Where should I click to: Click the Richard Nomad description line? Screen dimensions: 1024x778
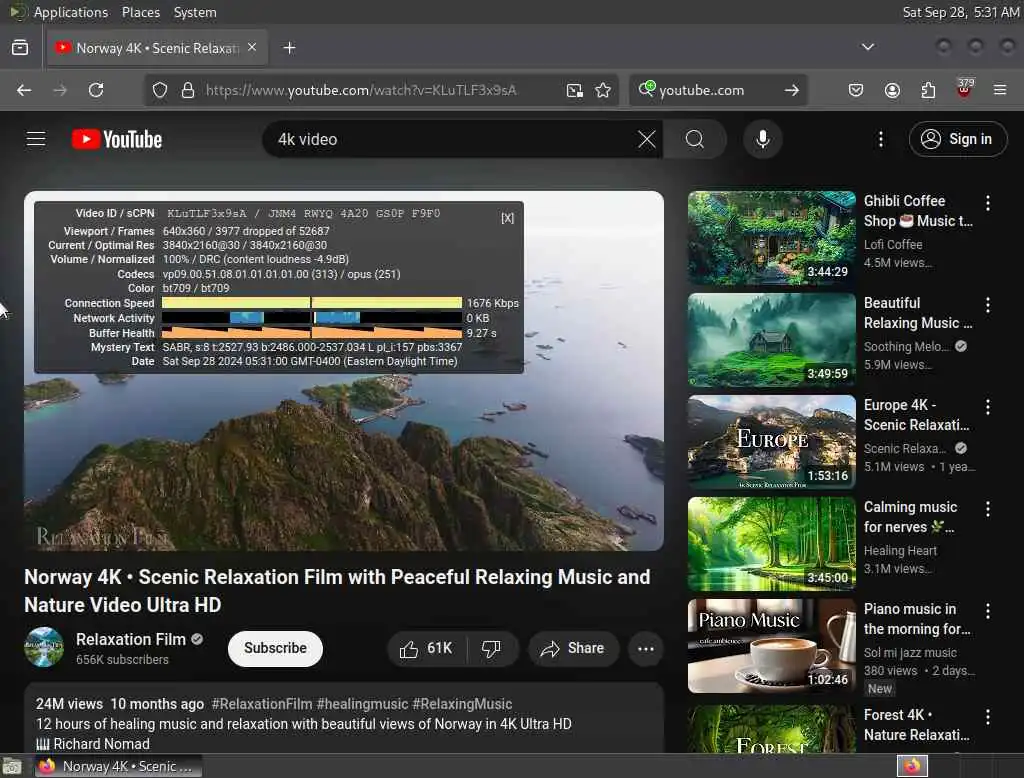93,743
